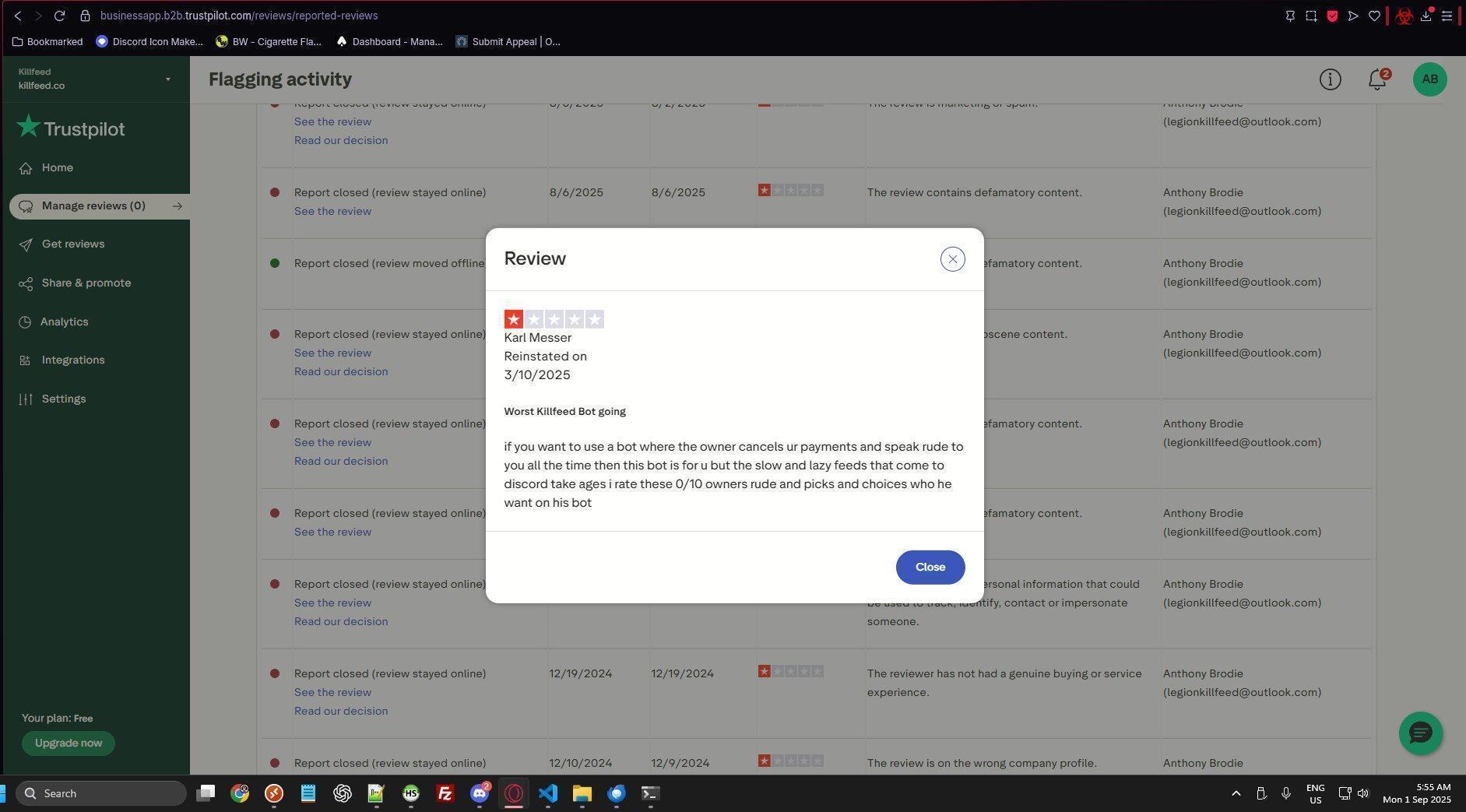Screen dimensions: 1466x812
Task: Click the microphone icon in system tray
Action: (1286, 793)
